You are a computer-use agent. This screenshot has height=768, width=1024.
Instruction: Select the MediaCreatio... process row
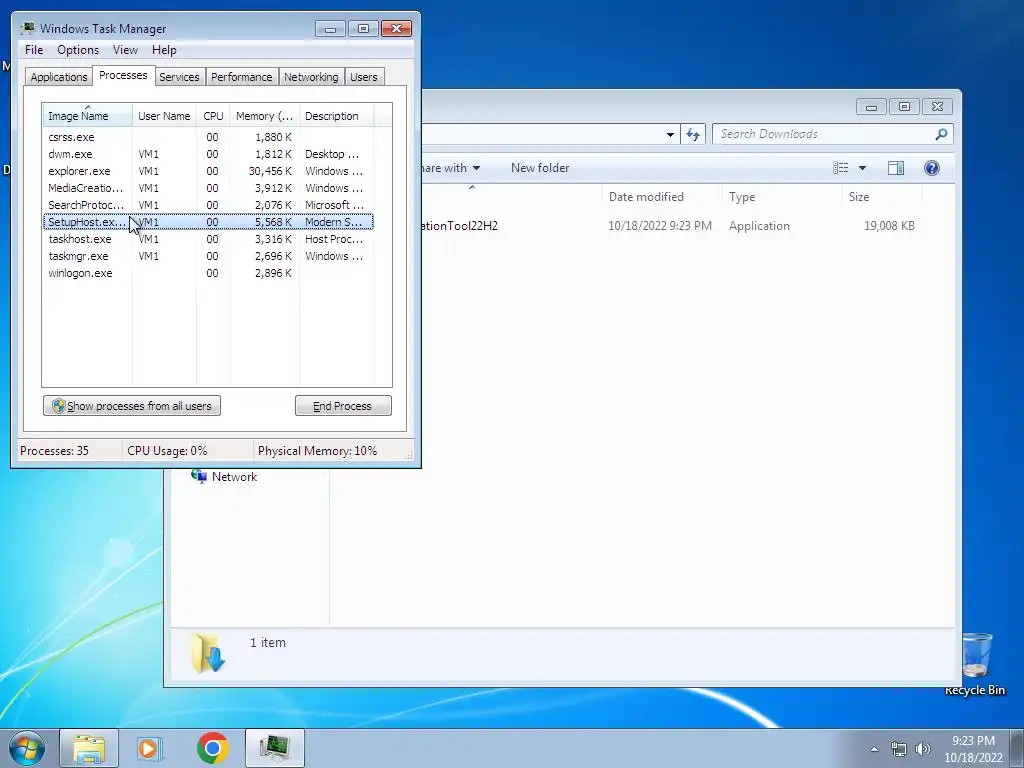coord(208,188)
